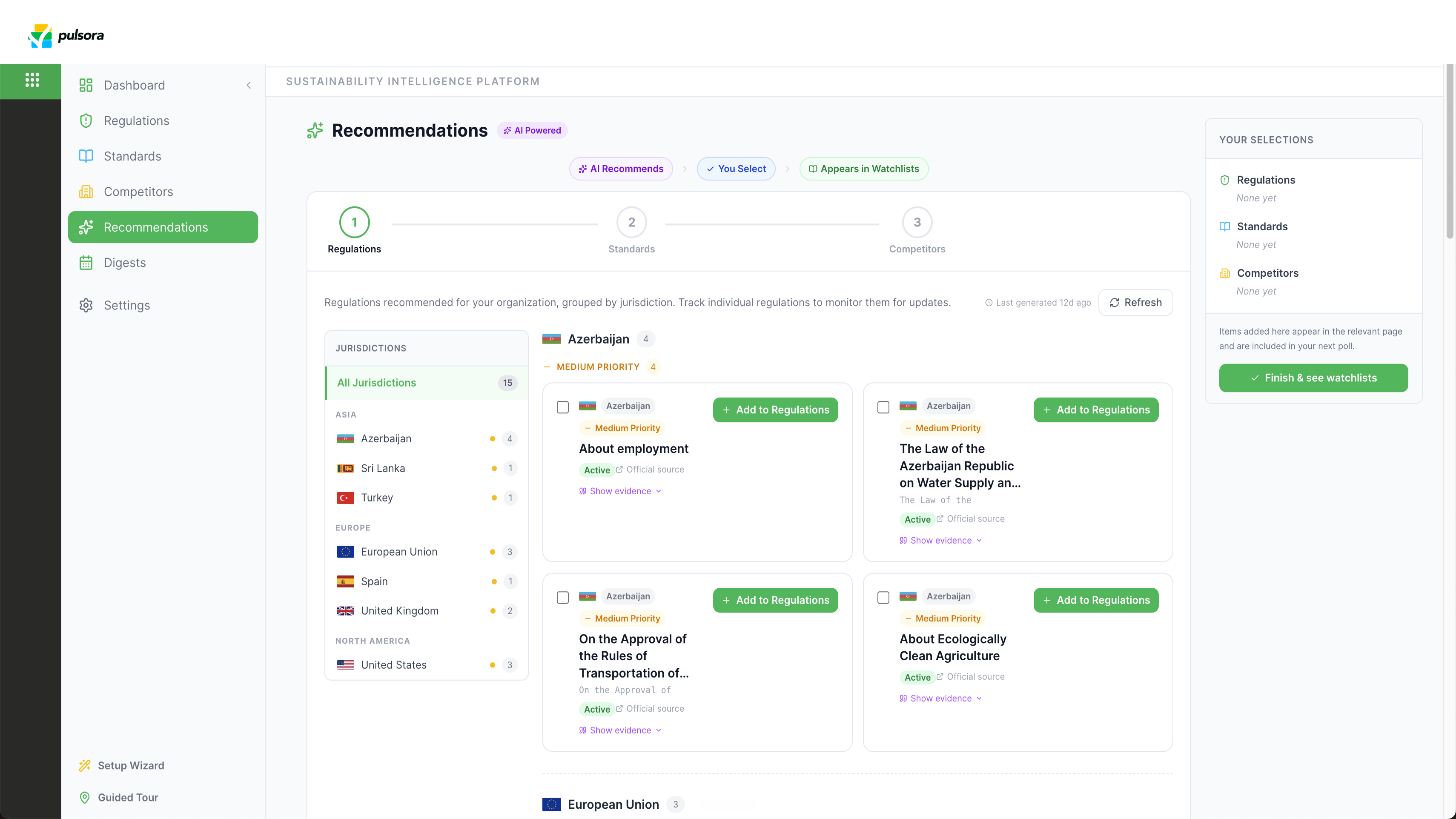Expand Show evidence for Water Supply law
Viewport: 1456px width, 819px height.
[940, 540]
